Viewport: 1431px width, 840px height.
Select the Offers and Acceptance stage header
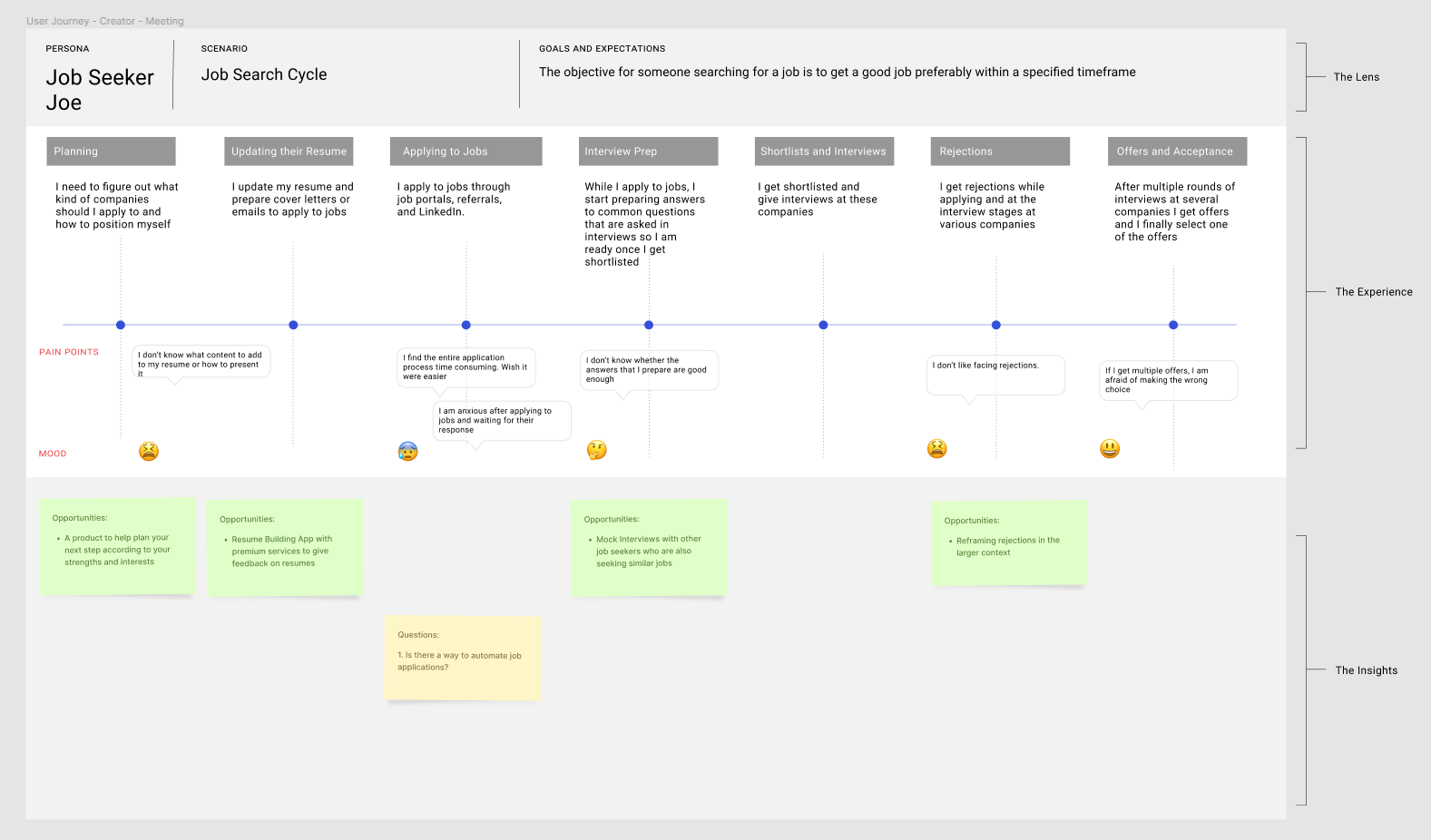(x=1177, y=151)
